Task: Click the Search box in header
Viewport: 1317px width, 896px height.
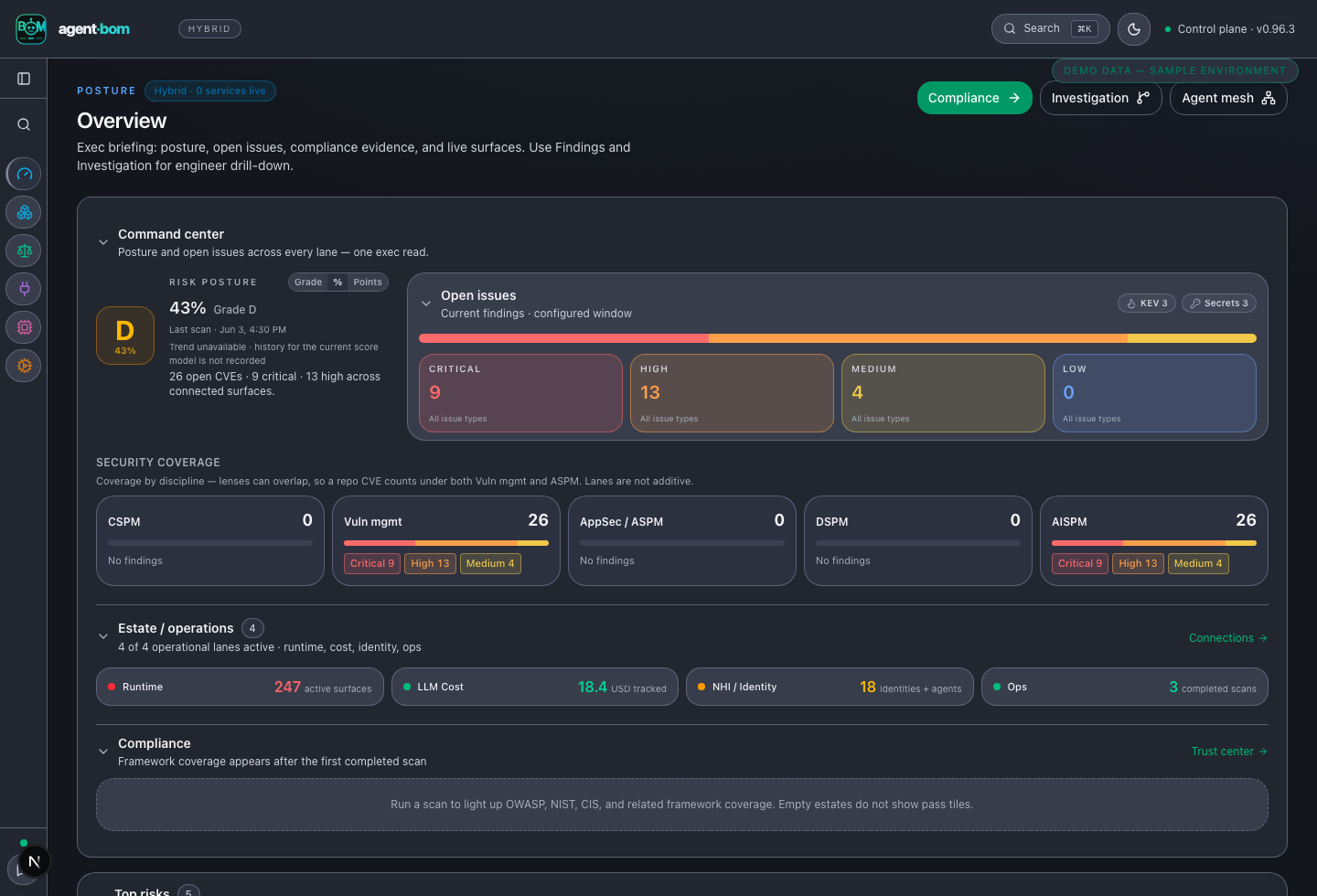Action: [x=1050, y=28]
